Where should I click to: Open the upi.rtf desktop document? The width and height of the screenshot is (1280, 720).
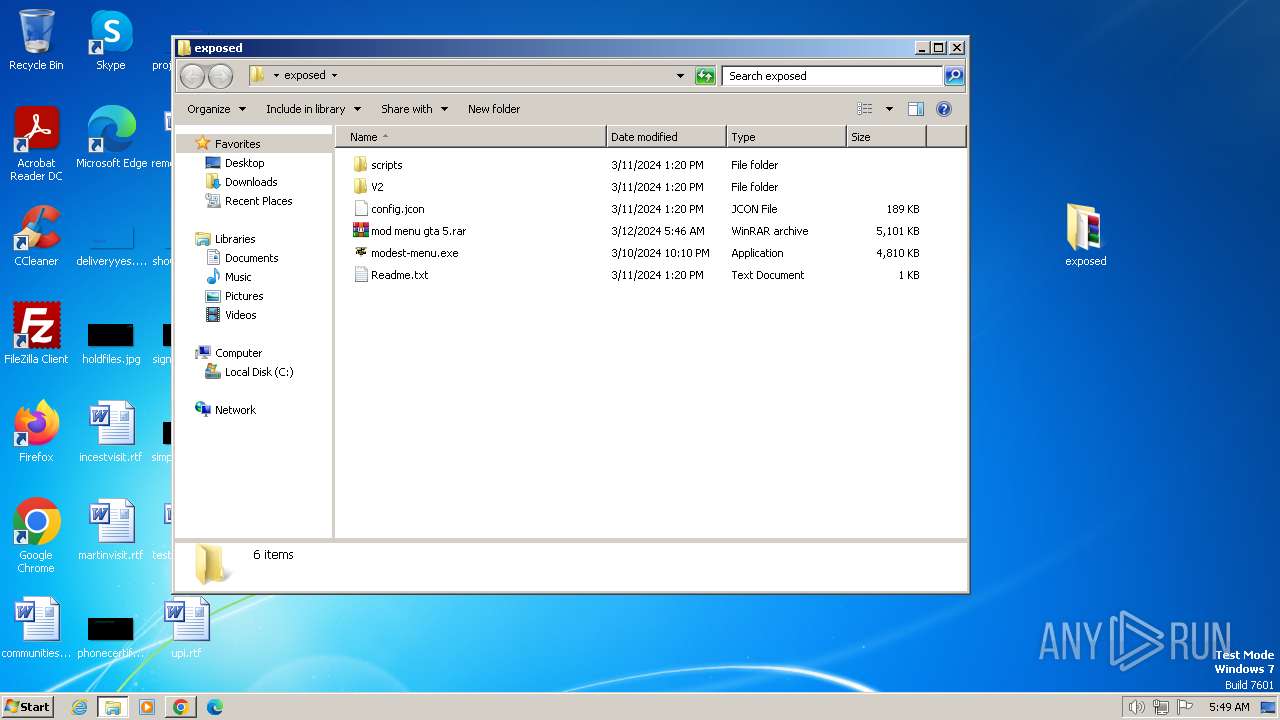[186, 628]
